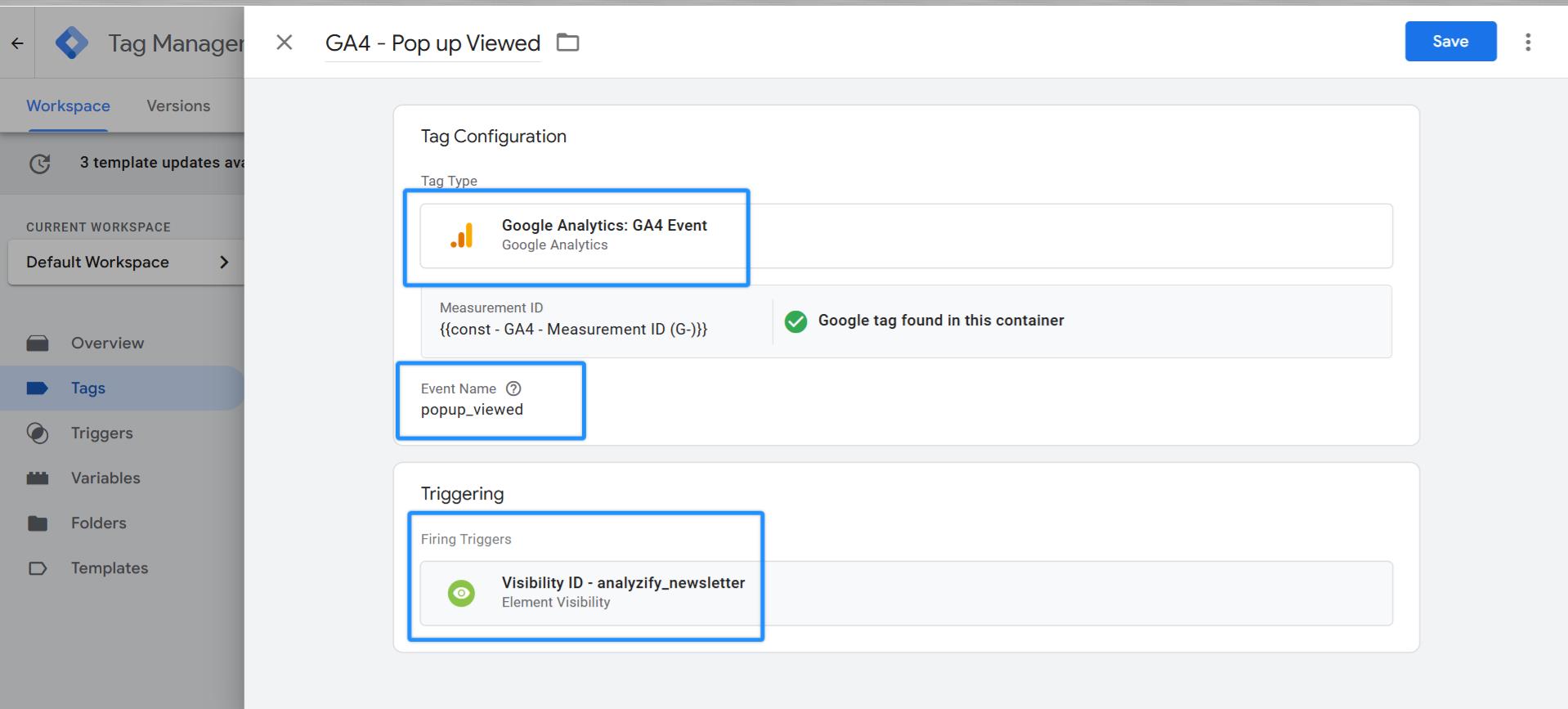Click the green Element Visibility eye icon

coord(462,593)
